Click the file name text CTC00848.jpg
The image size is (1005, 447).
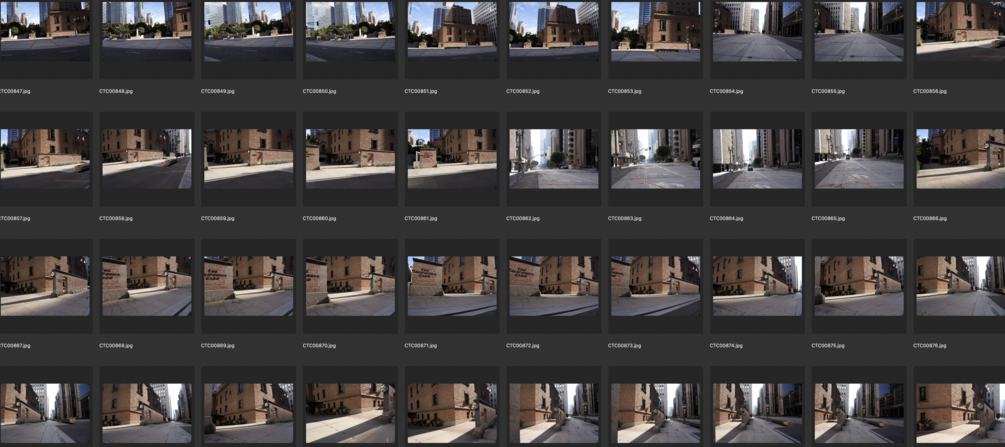[x=116, y=91]
